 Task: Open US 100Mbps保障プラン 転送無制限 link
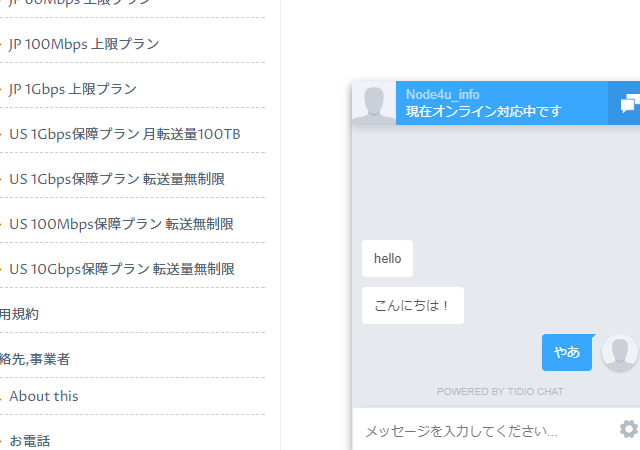click(121, 224)
